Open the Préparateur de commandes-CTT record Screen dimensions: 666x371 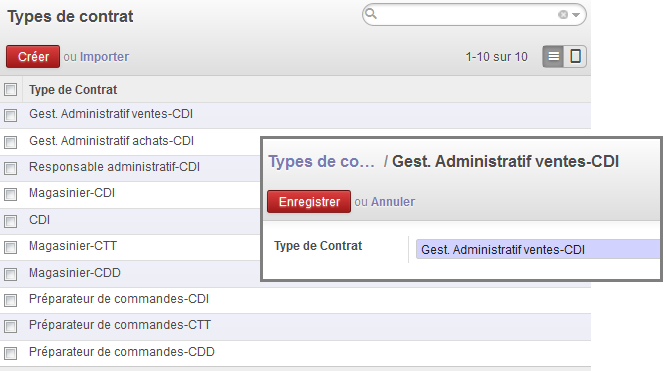click(x=120, y=325)
